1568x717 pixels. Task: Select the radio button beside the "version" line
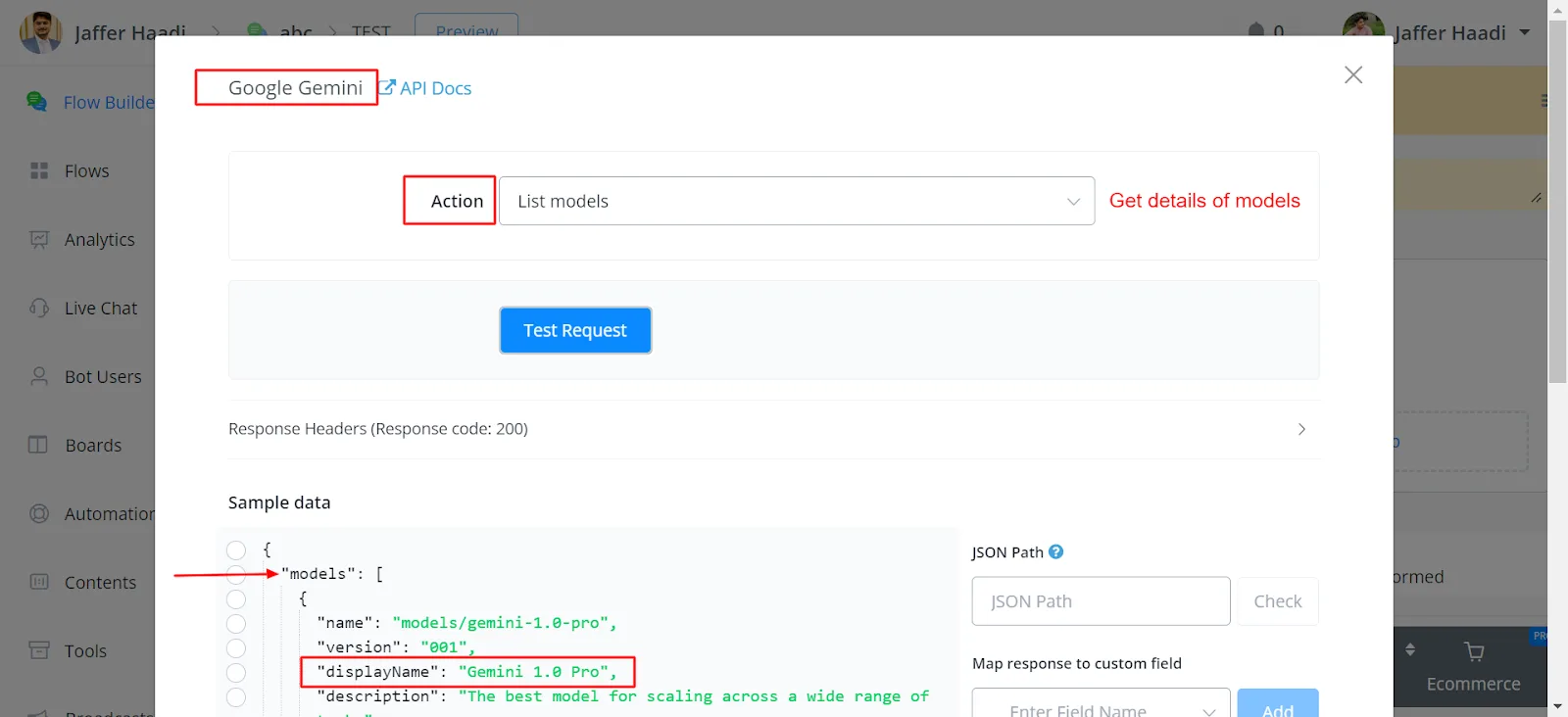[x=236, y=648]
